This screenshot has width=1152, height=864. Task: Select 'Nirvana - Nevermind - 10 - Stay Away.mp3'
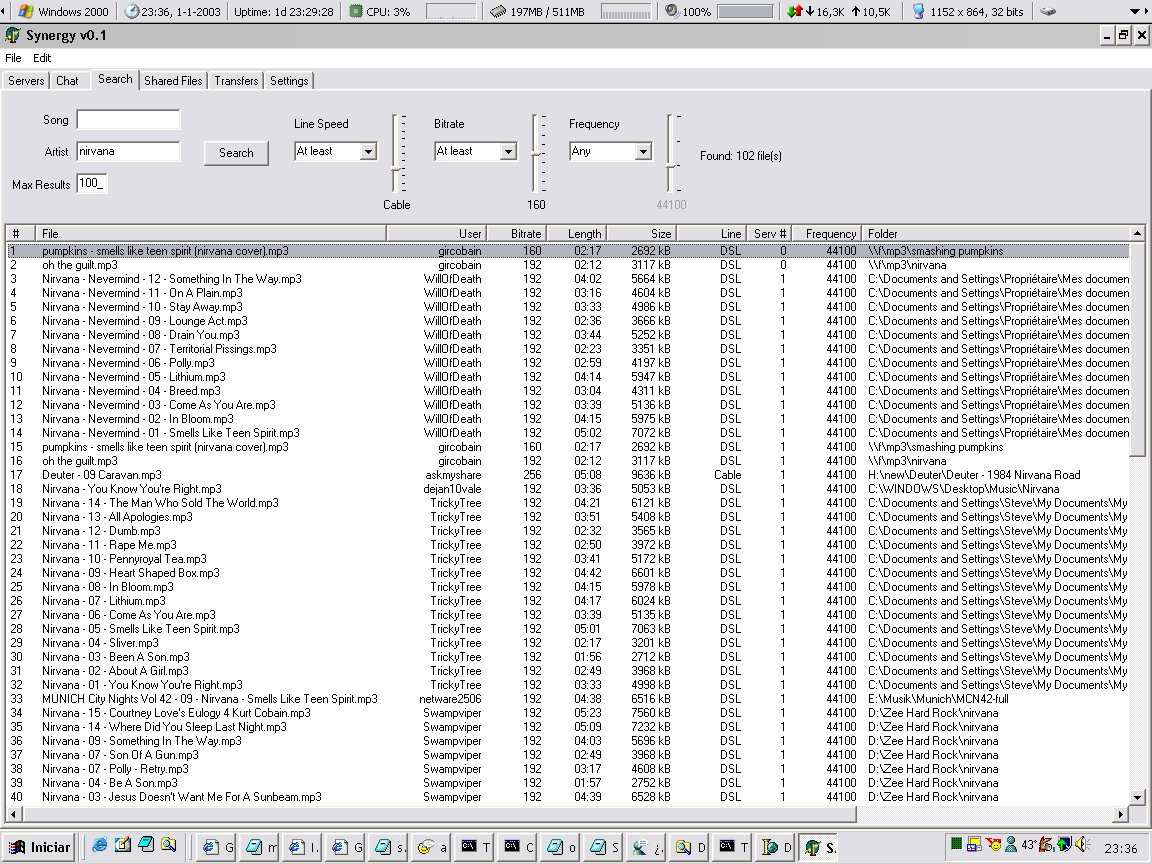pos(568,307)
